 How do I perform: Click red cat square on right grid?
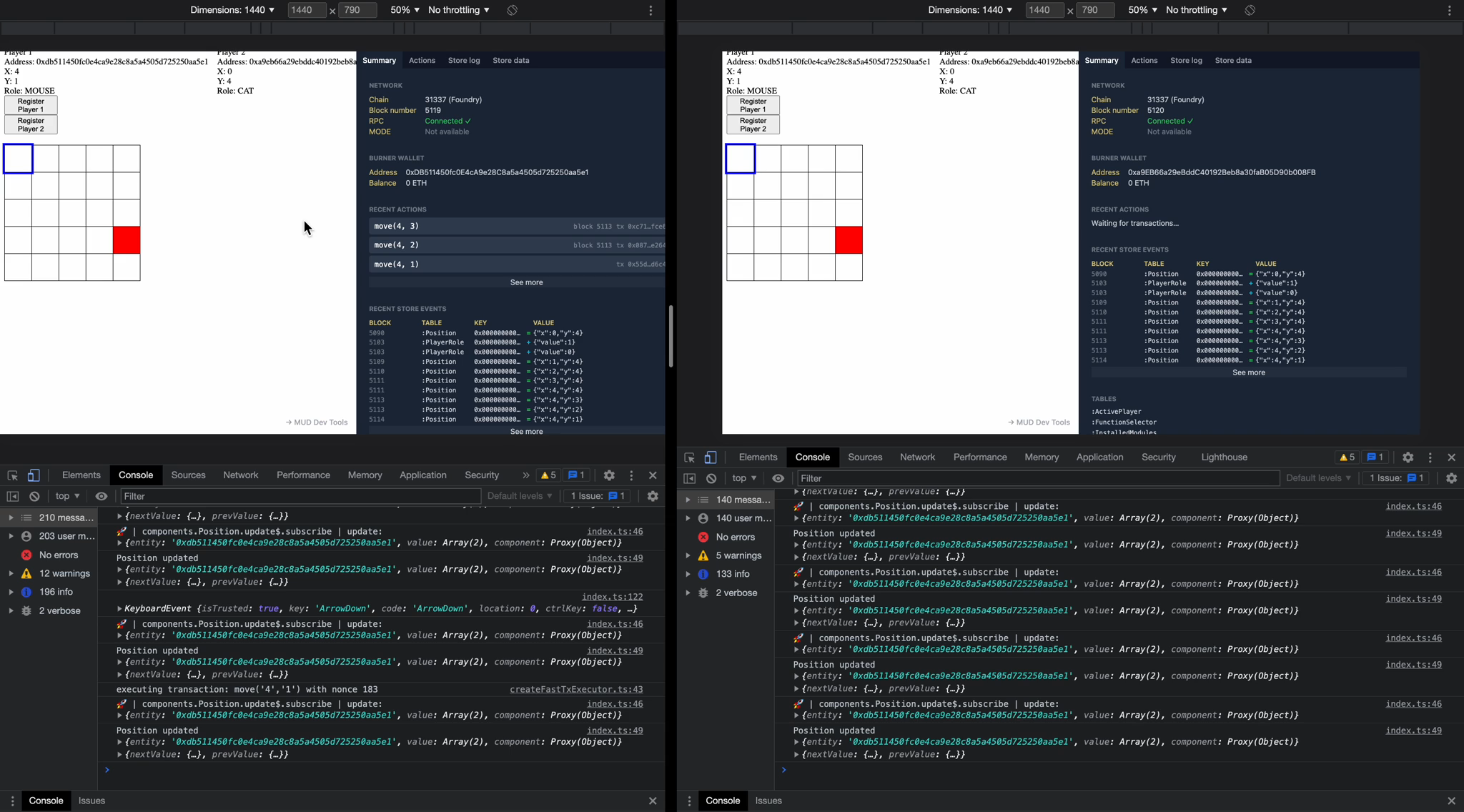point(849,240)
